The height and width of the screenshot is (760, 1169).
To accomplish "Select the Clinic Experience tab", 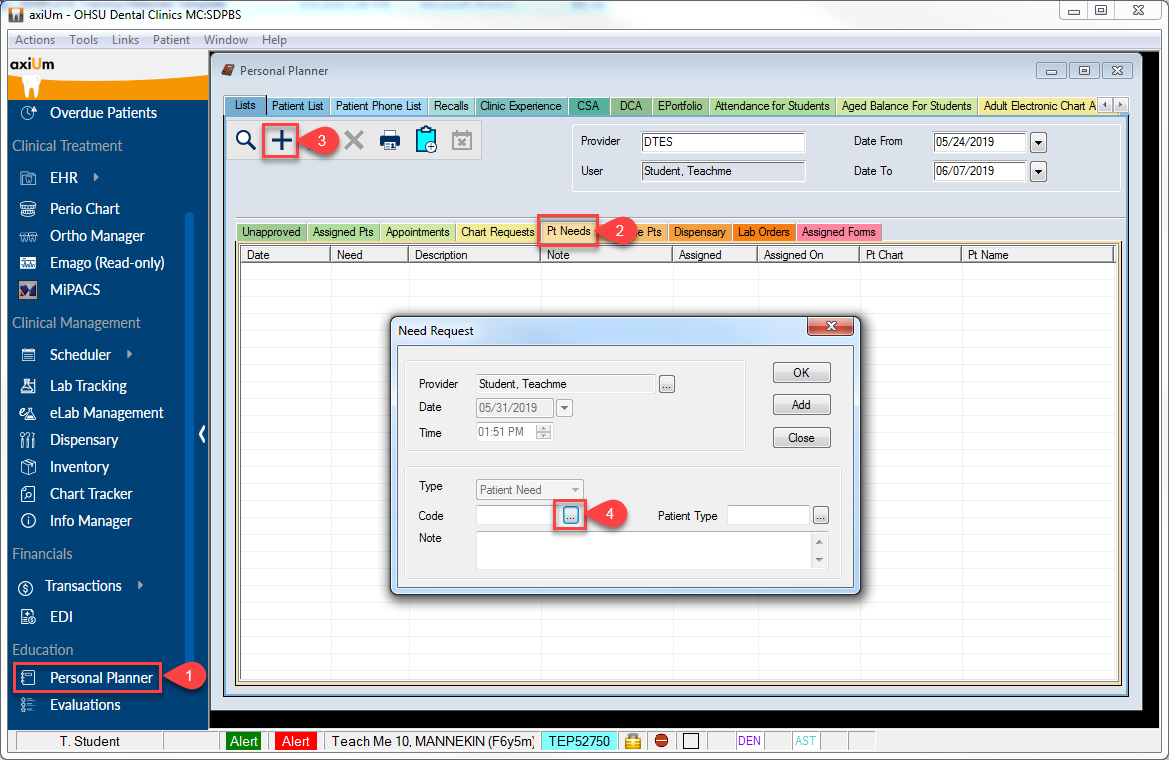I will (x=520, y=106).
